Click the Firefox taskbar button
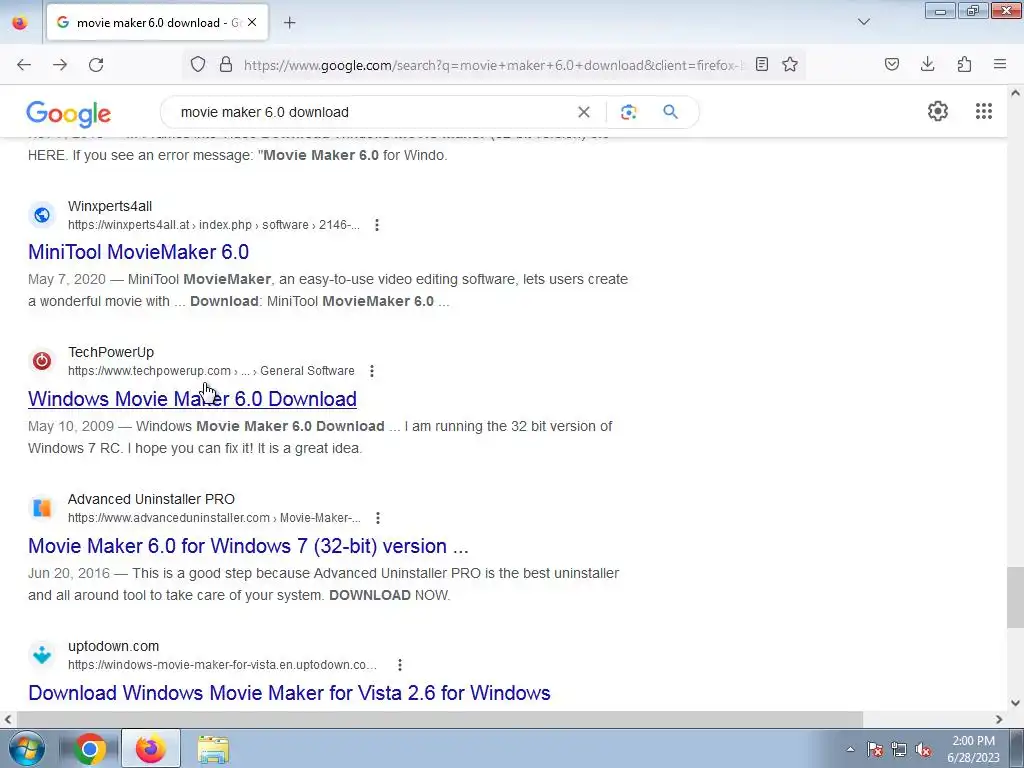The height and width of the screenshot is (768, 1024). coord(151,748)
